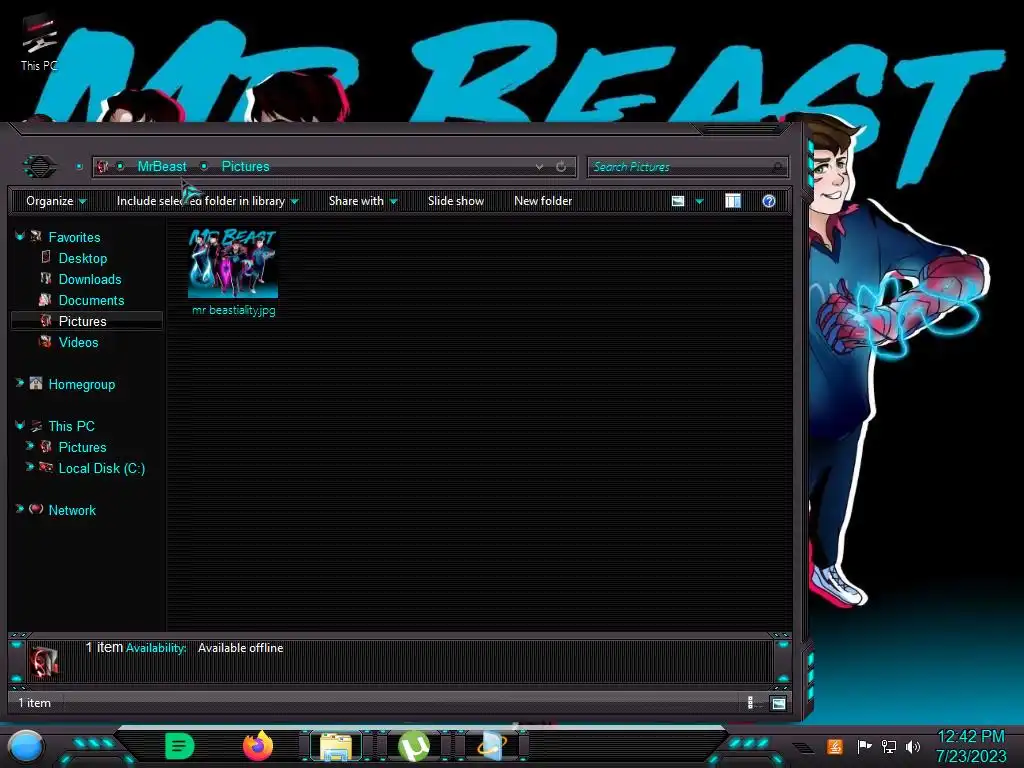Expand Local Disk (C:)

tap(30, 467)
